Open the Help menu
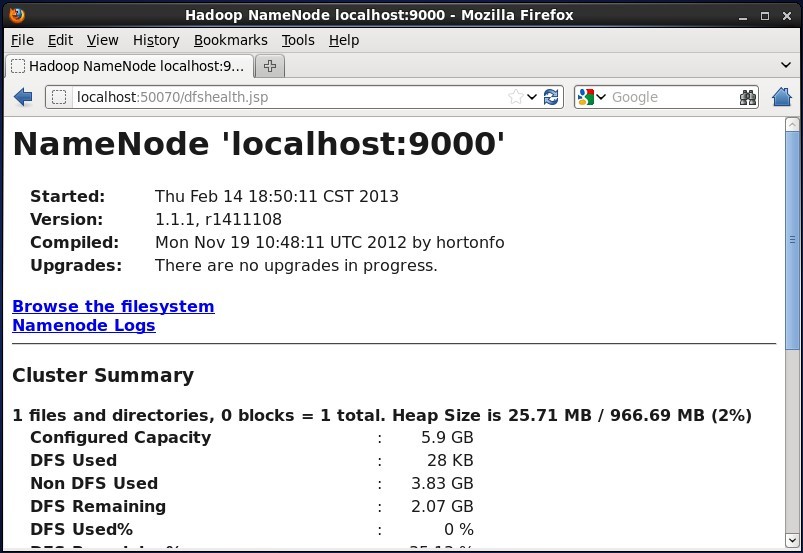803x553 pixels. pyautogui.click(x=344, y=40)
